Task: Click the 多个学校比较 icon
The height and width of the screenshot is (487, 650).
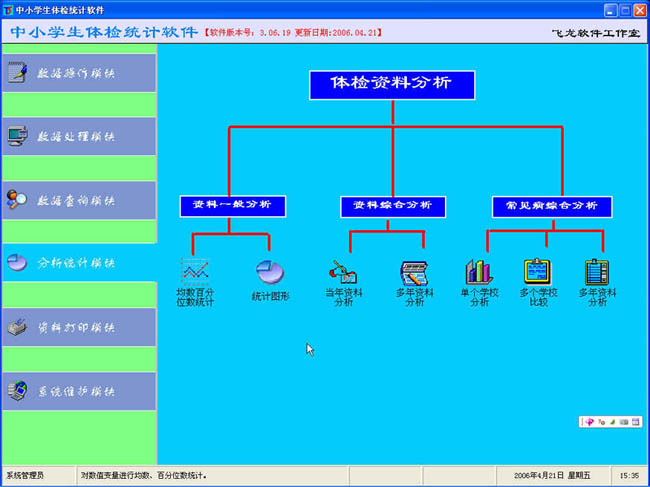Action: [538, 272]
